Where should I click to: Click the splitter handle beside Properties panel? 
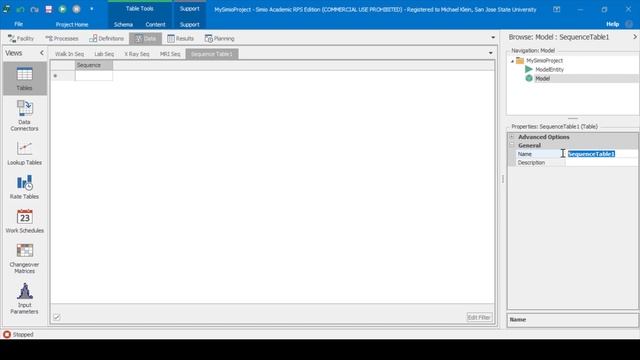pyautogui.click(x=503, y=179)
